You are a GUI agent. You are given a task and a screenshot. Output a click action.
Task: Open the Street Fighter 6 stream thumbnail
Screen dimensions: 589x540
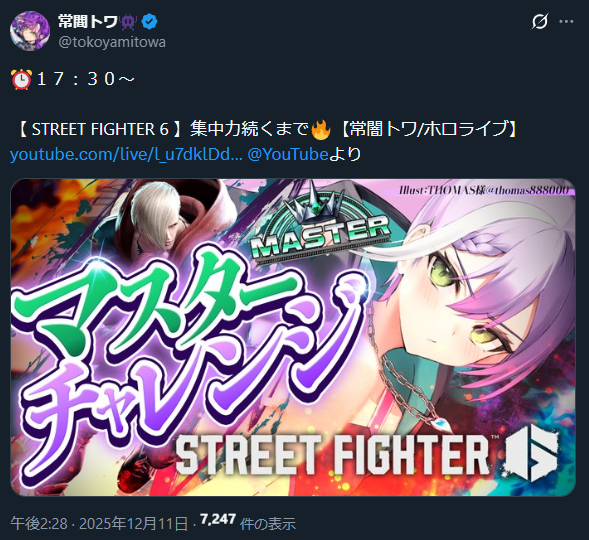(293, 337)
